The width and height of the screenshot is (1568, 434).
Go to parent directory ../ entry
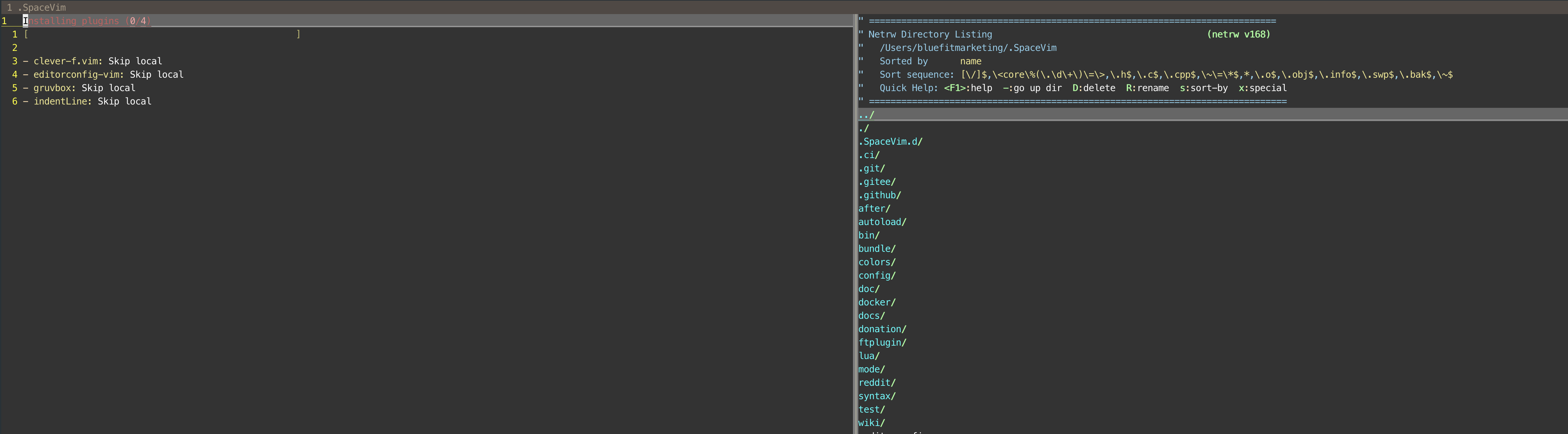tap(866, 115)
